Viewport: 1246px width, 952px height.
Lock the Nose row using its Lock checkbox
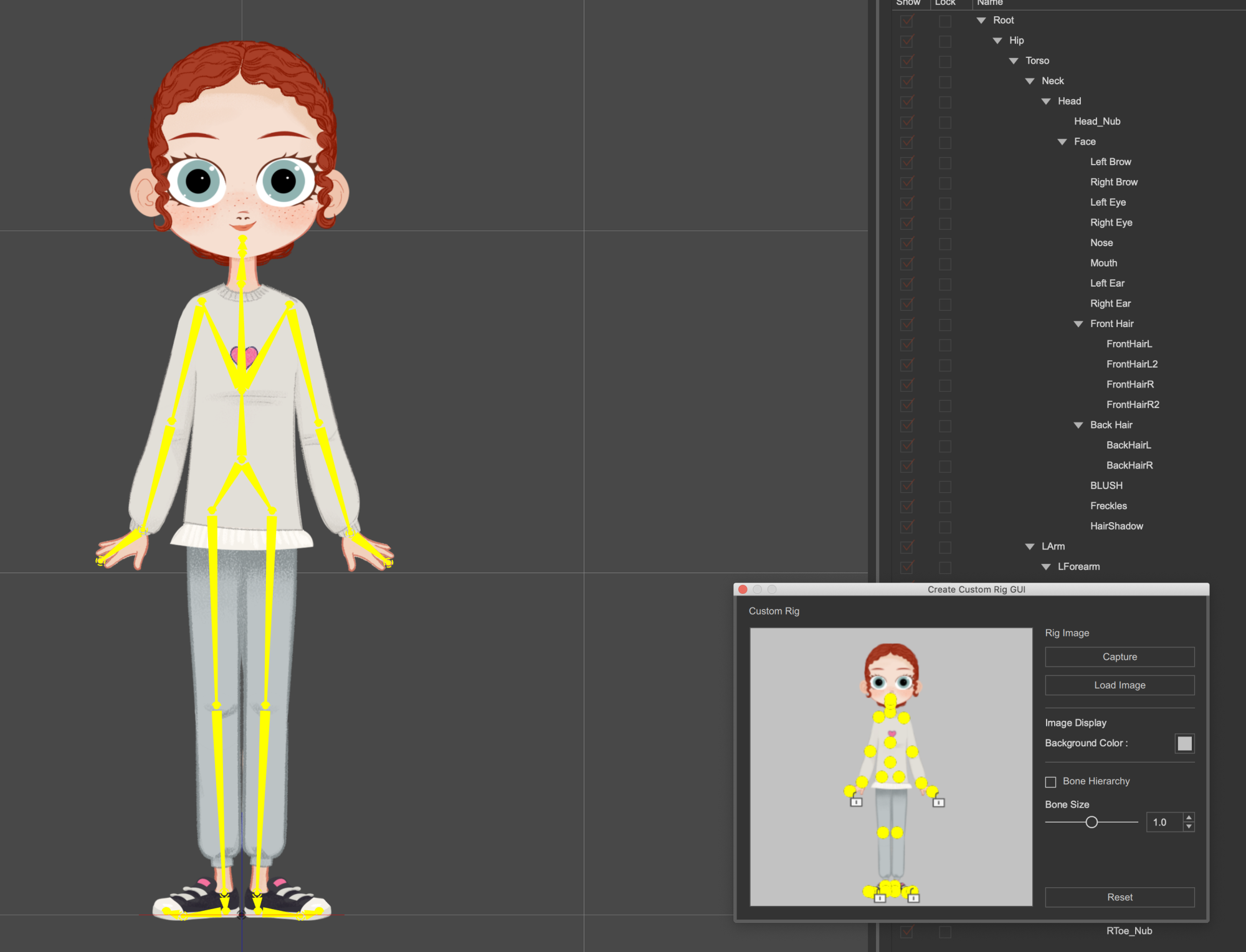pos(945,244)
